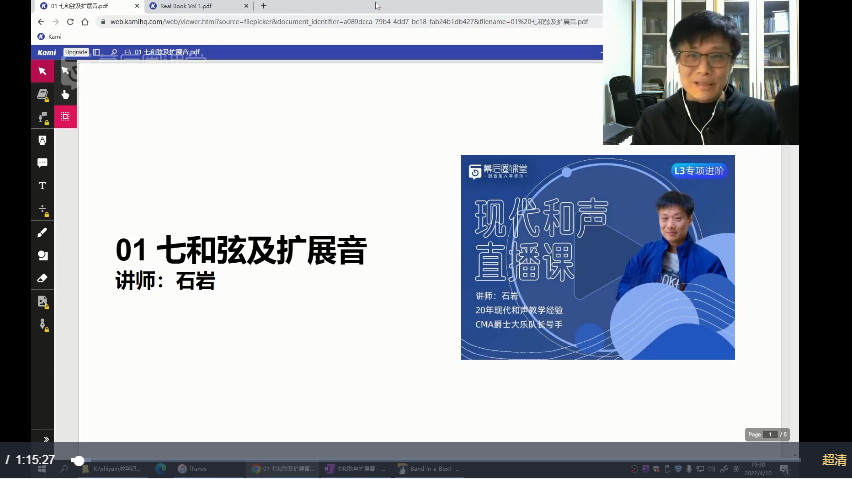This screenshot has height=479, width=852.
Task: Open the locked Equation tool
Action: pyautogui.click(x=42, y=209)
